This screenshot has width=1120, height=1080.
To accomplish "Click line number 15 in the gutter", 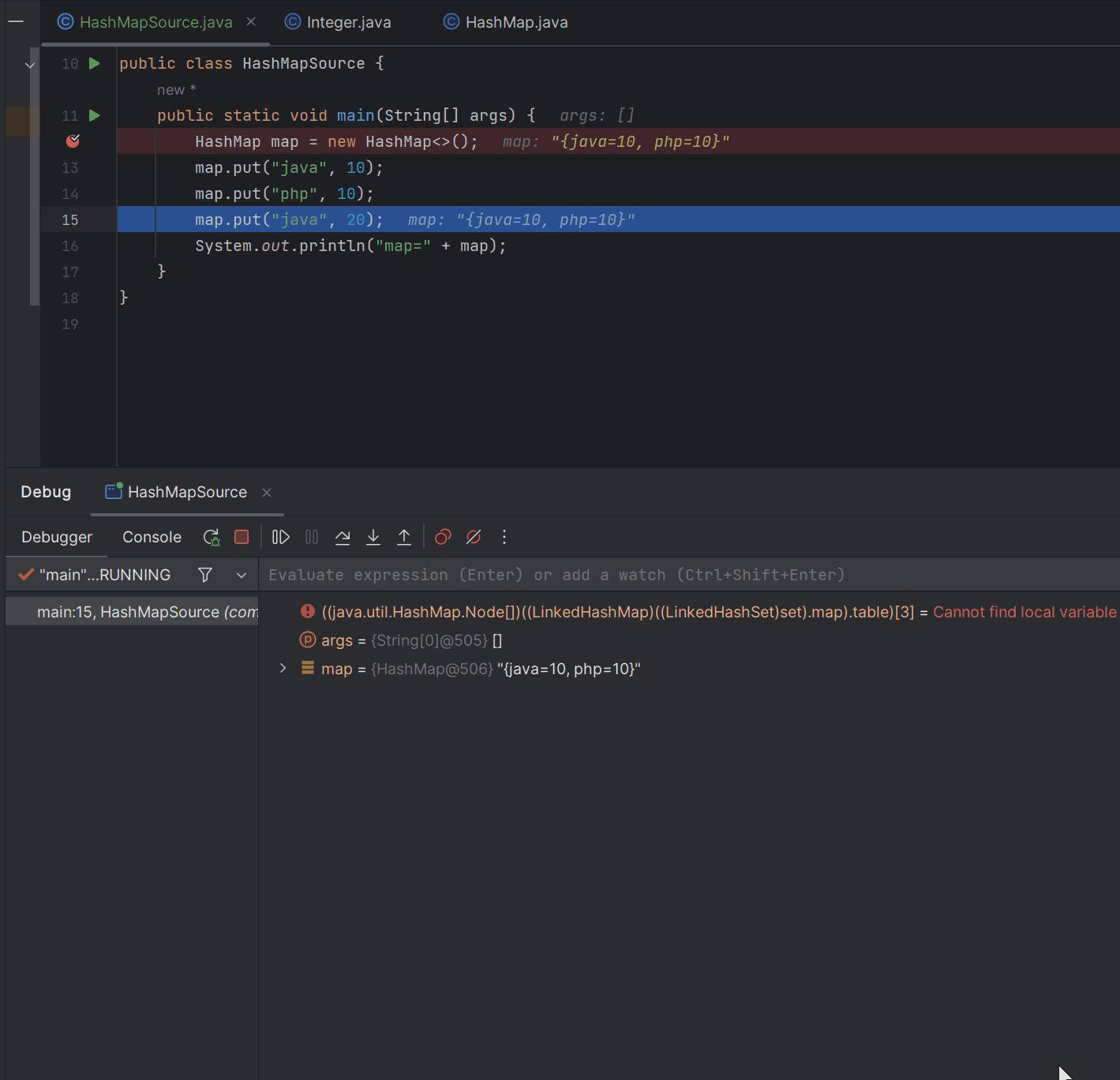I will (70, 219).
